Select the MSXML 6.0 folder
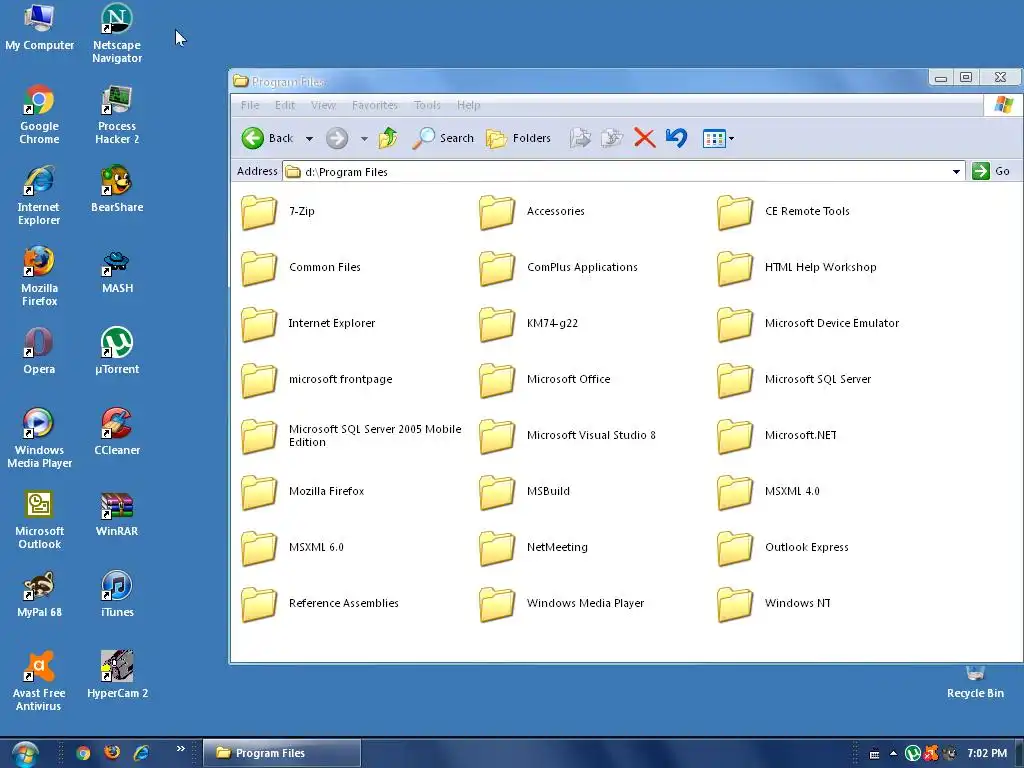 pos(293,548)
